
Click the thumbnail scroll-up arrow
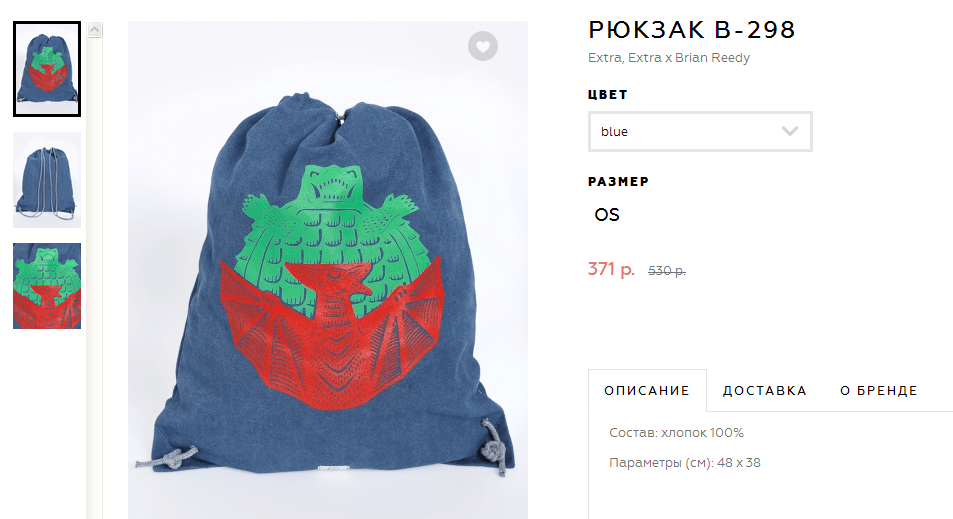click(x=94, y=29)
